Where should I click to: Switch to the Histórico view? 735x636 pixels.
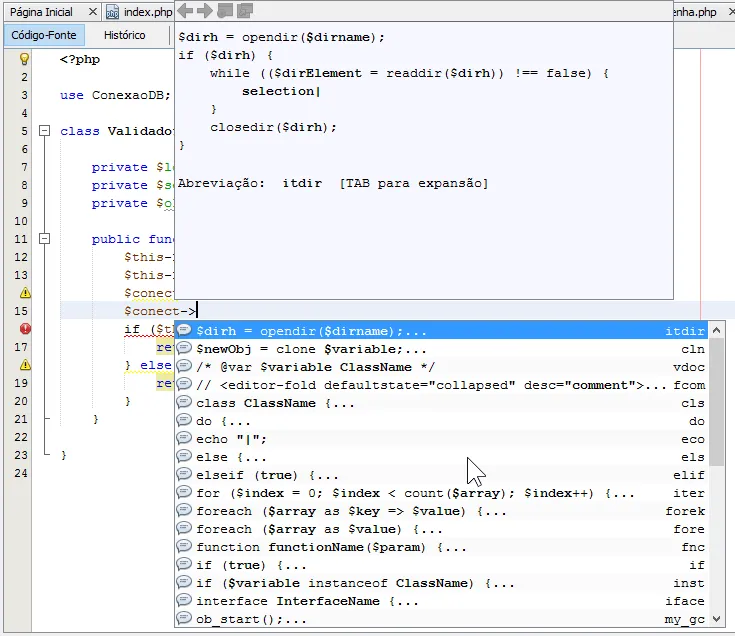124,35
